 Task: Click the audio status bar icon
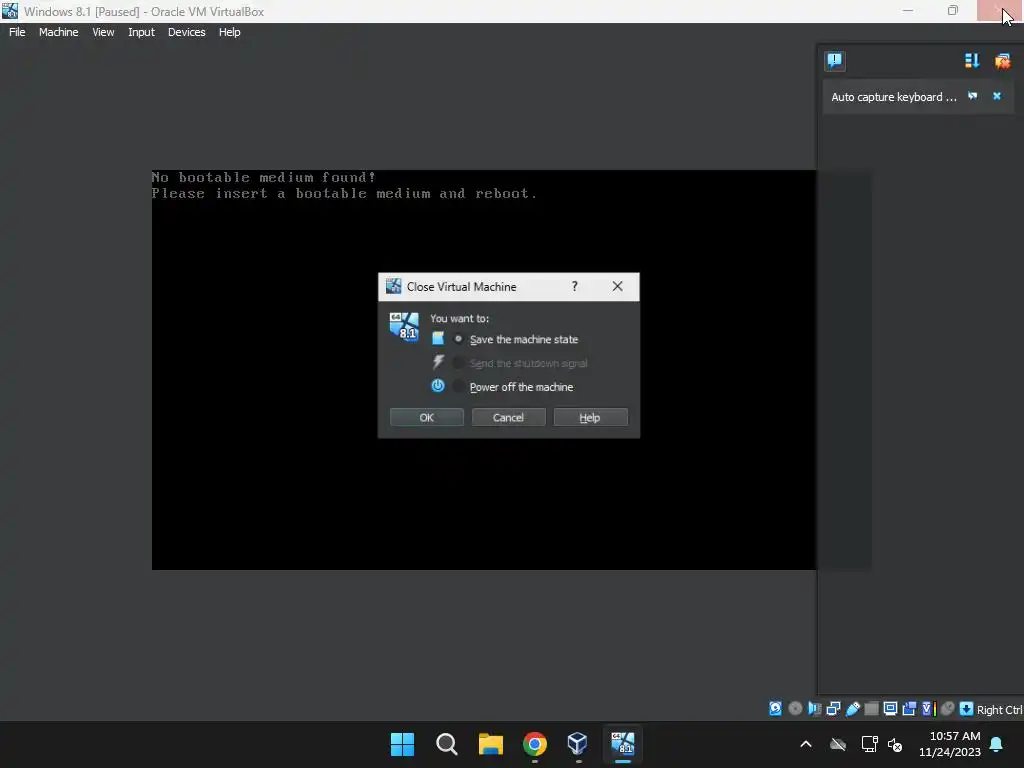tap(814, 709)
